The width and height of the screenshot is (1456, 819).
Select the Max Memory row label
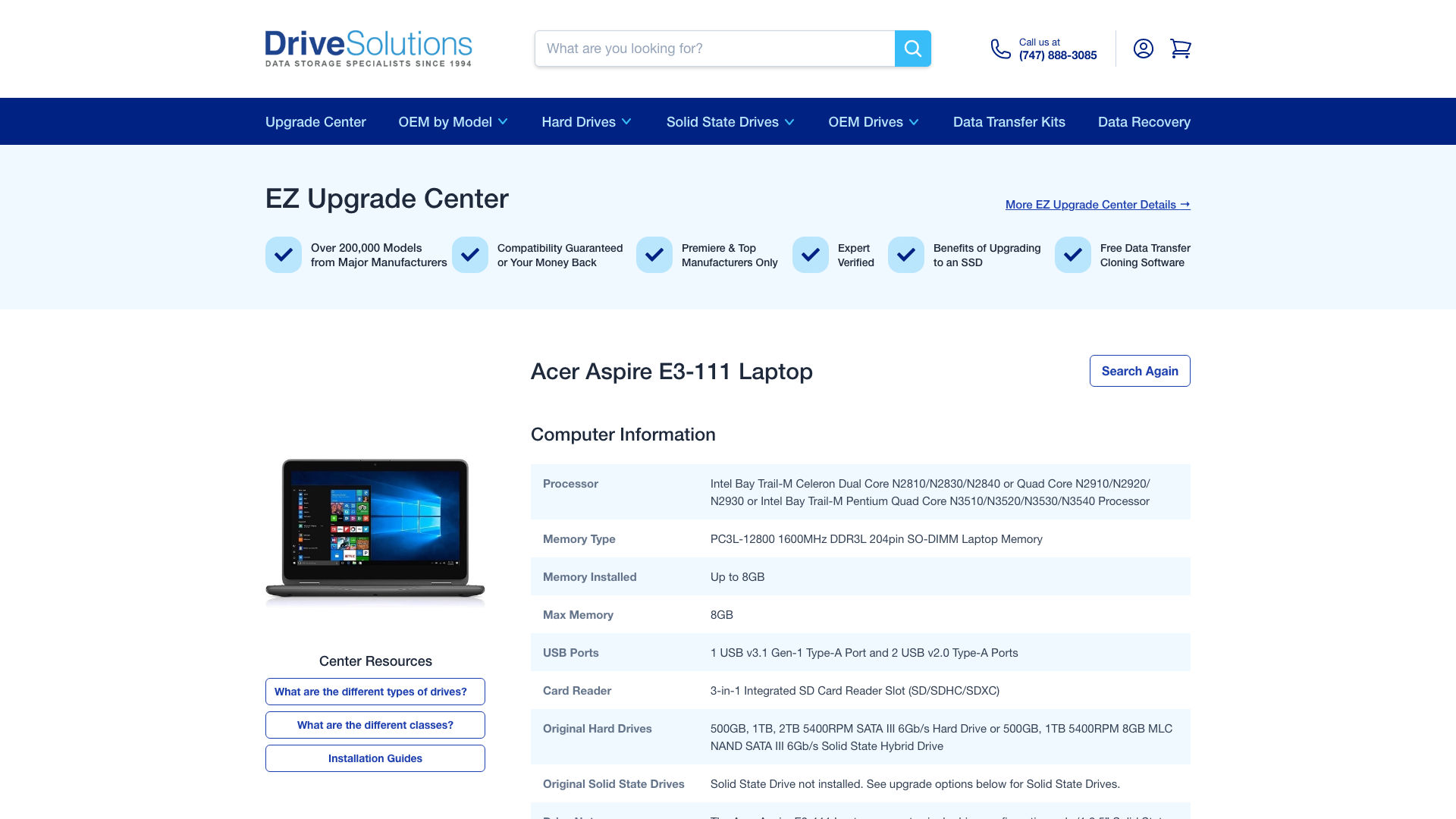point(578,615)
